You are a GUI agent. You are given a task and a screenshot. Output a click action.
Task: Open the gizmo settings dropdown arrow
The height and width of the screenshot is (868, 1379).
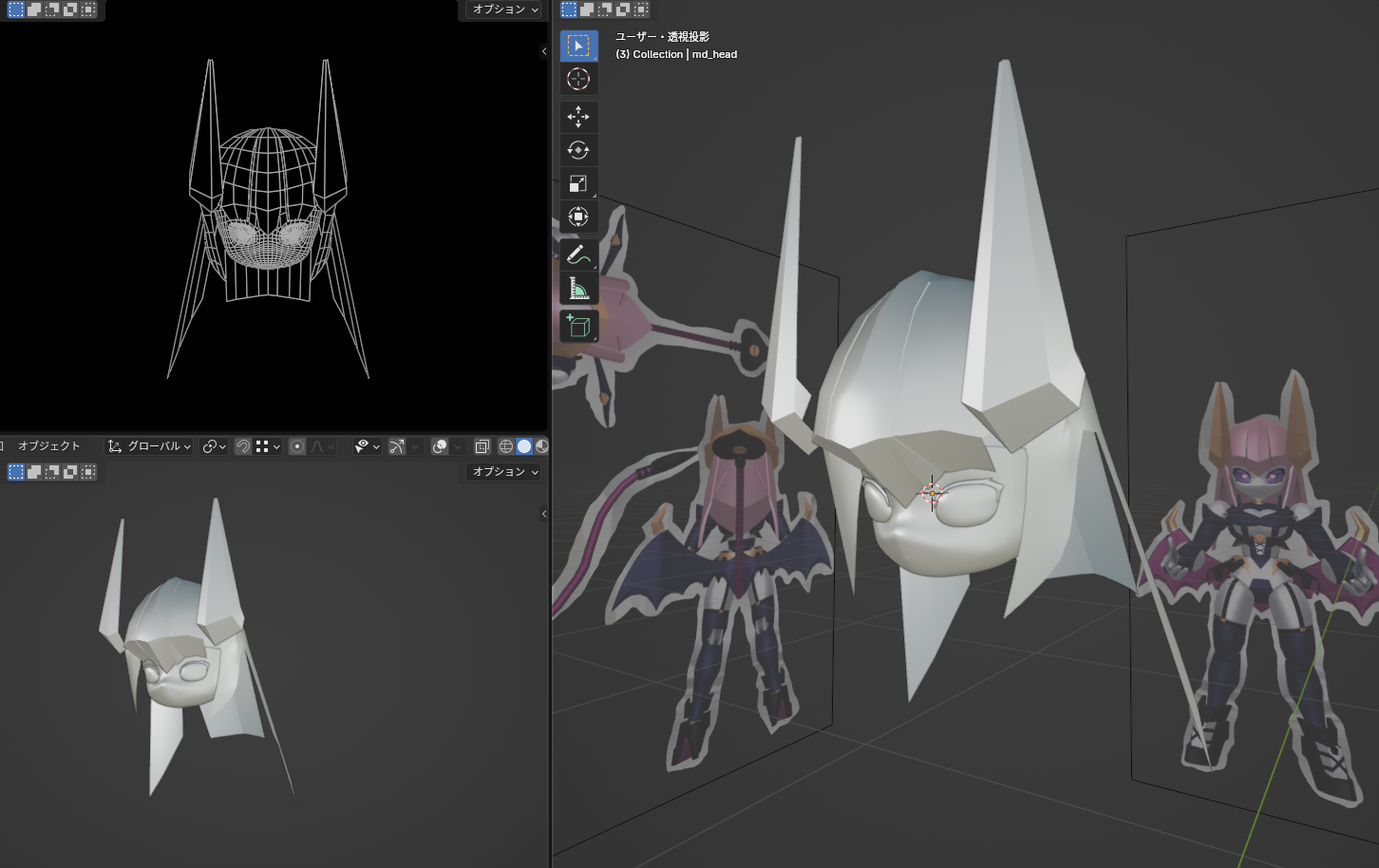(415, 446)
